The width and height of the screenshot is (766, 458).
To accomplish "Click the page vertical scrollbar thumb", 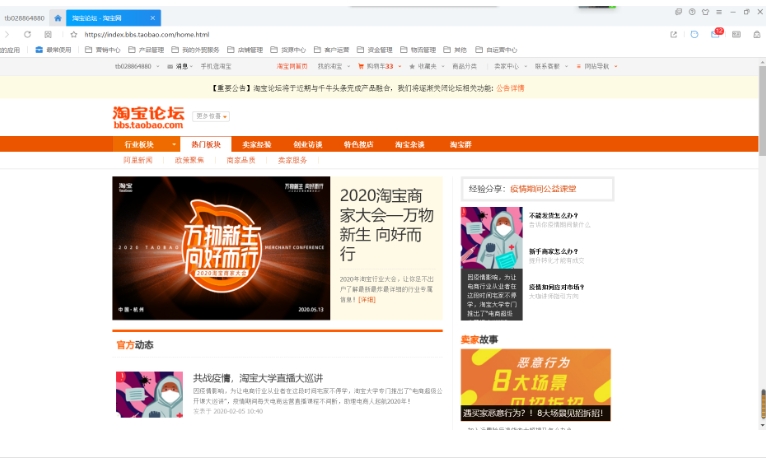I will click(x=762, y=111).
